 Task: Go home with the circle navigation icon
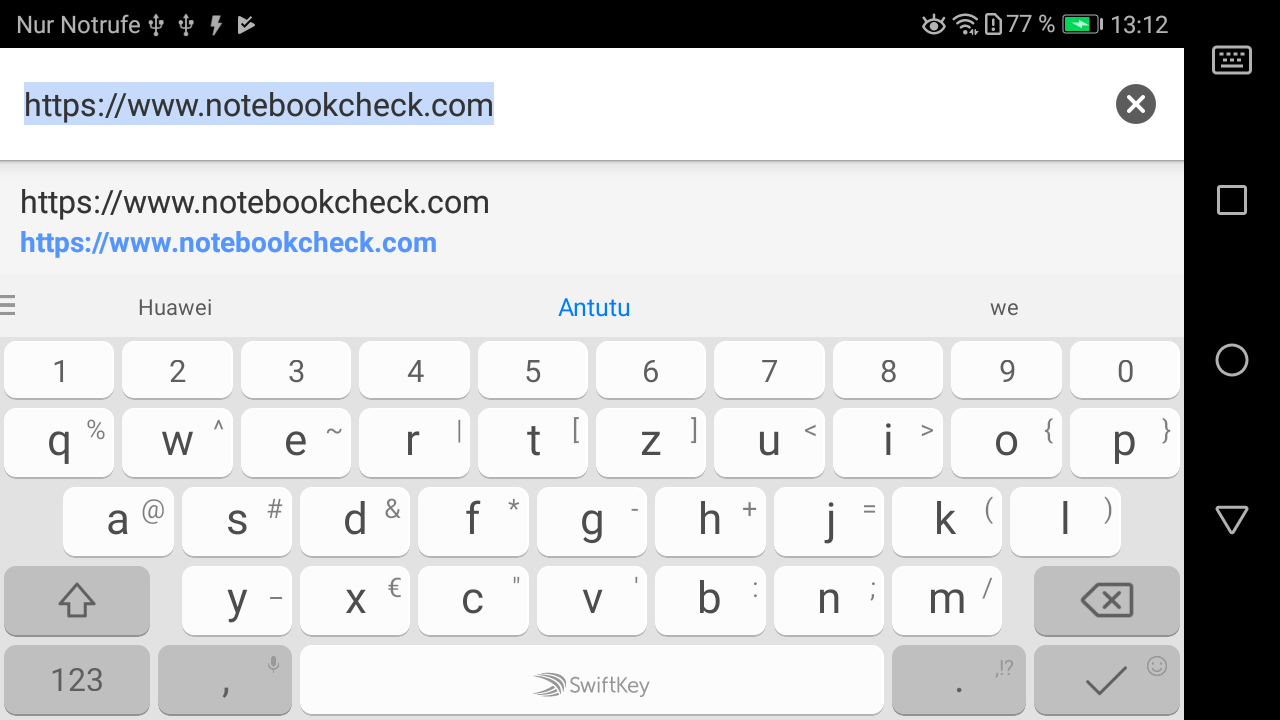[x=1231, y=360]
